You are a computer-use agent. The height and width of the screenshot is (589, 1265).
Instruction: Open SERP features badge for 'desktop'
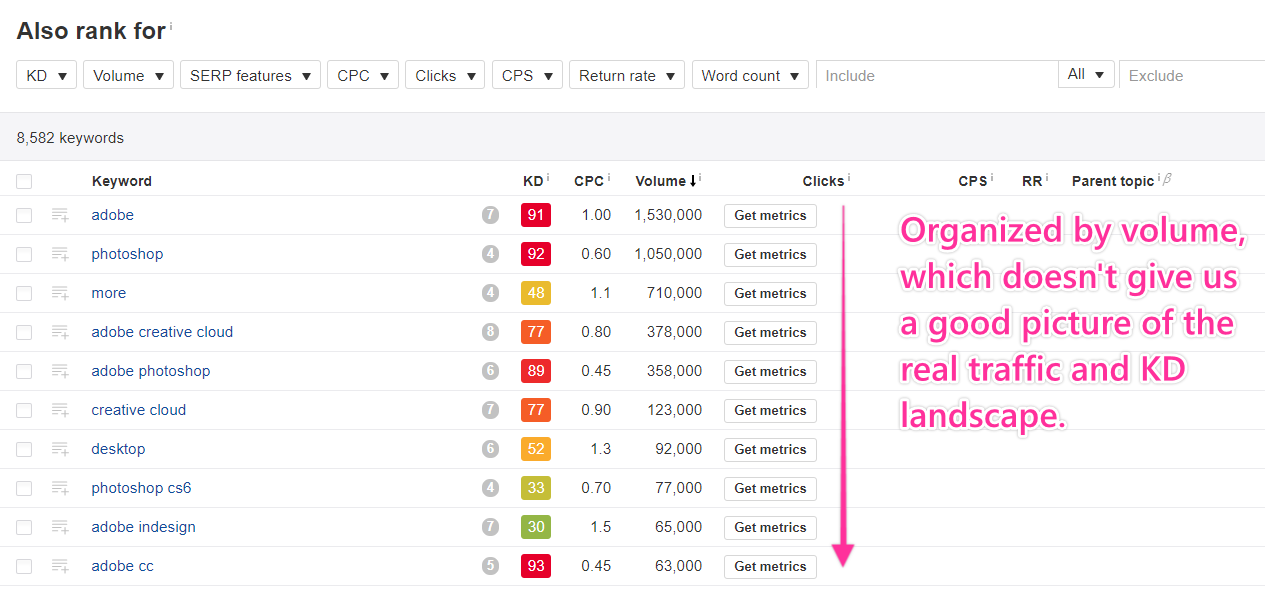coord(490,449)
